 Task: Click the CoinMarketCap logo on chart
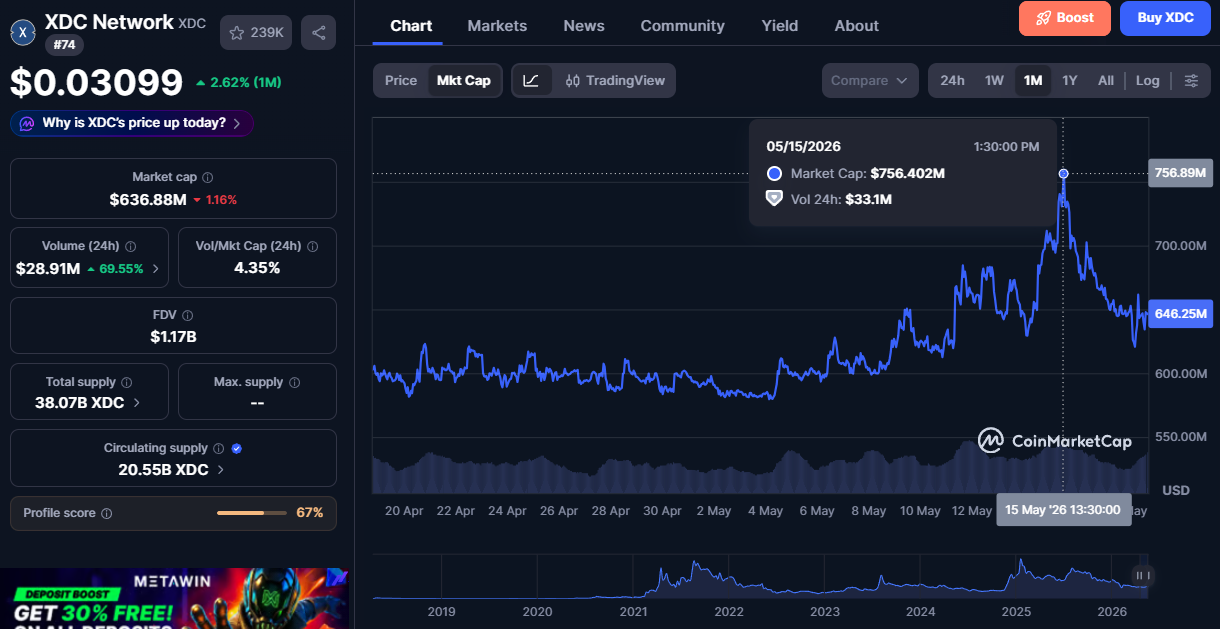1054,440
